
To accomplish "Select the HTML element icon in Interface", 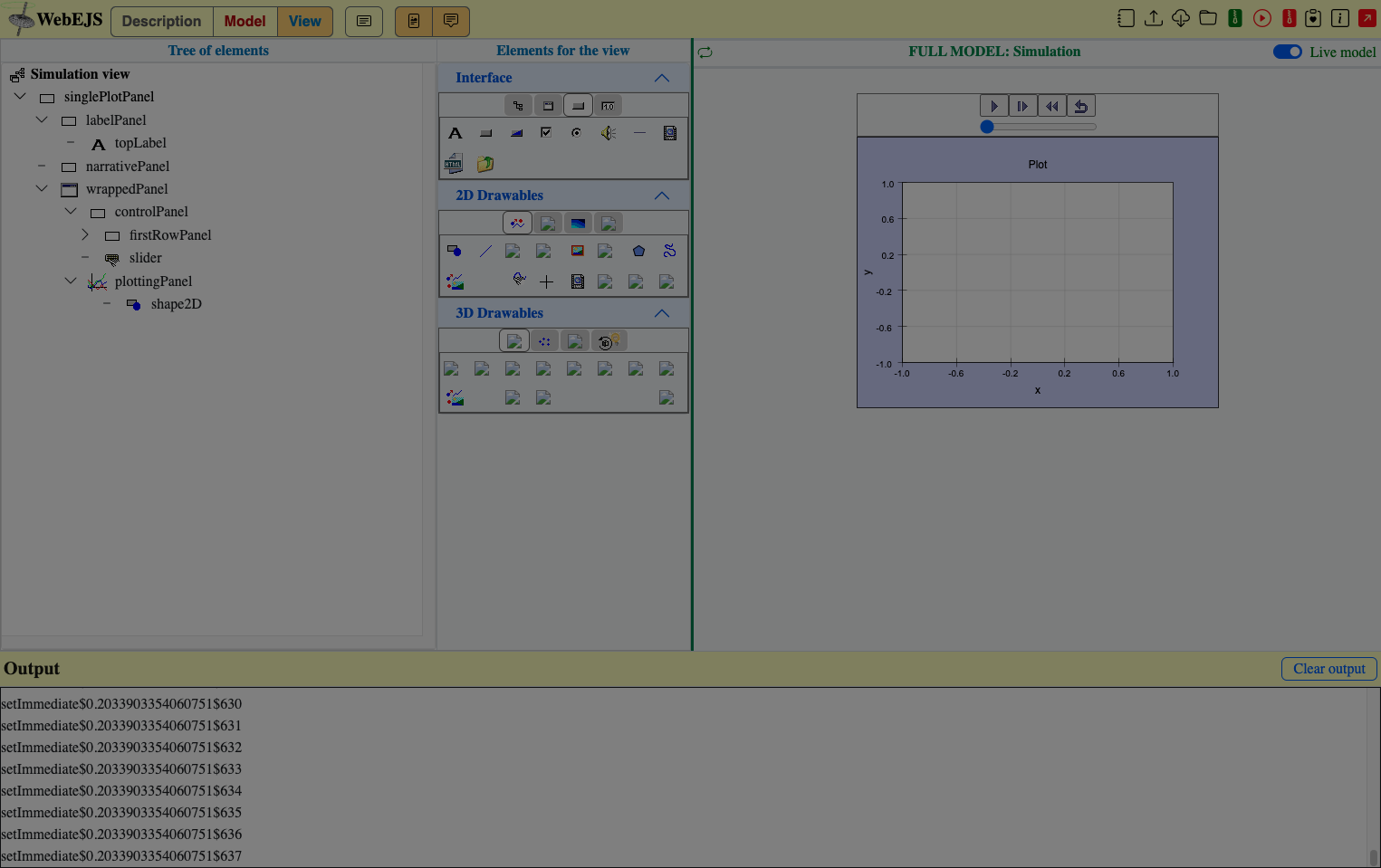I will point(454,164).
